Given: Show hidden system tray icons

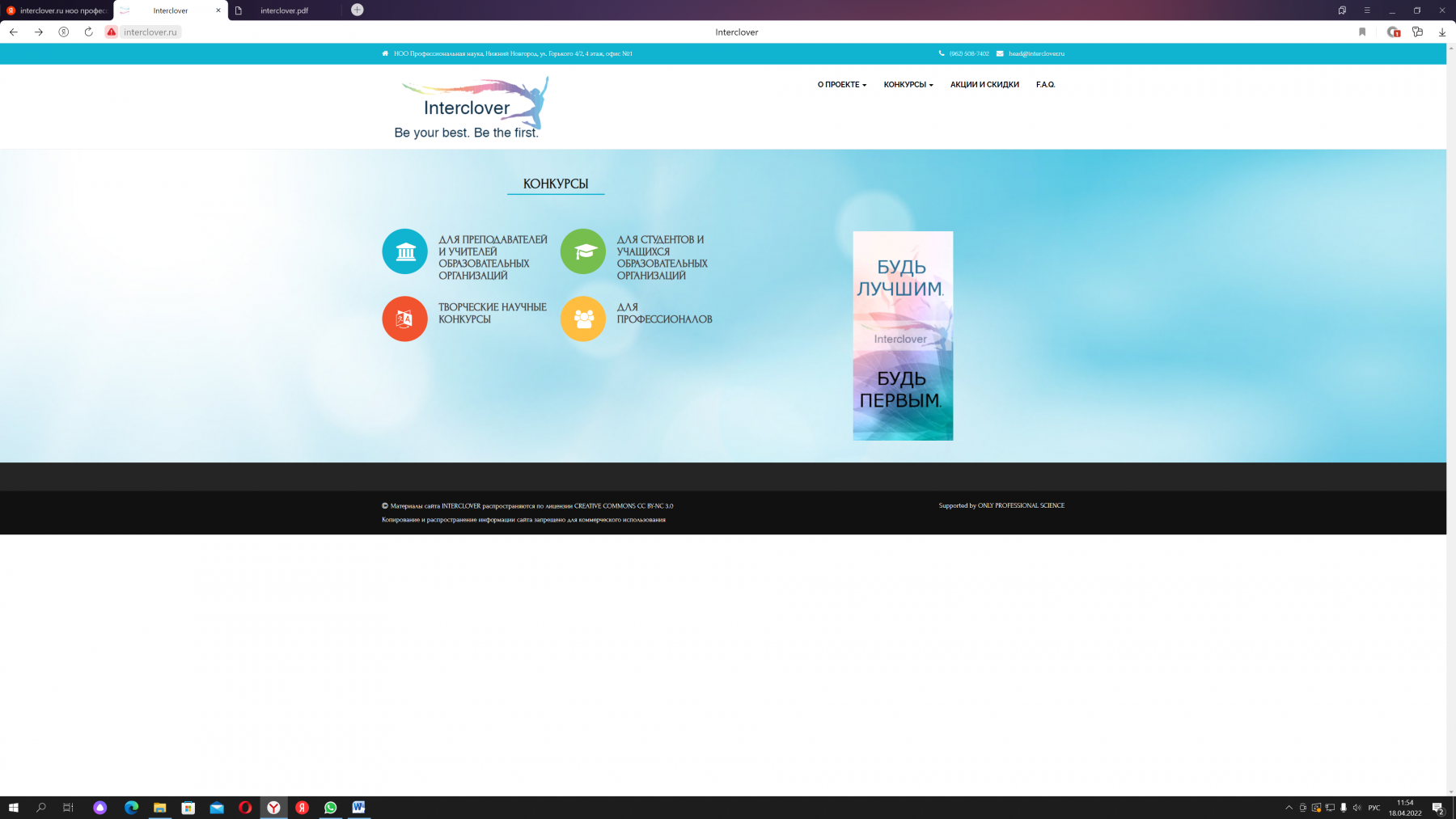Looking at the screenshot, I should point(1289,808).
